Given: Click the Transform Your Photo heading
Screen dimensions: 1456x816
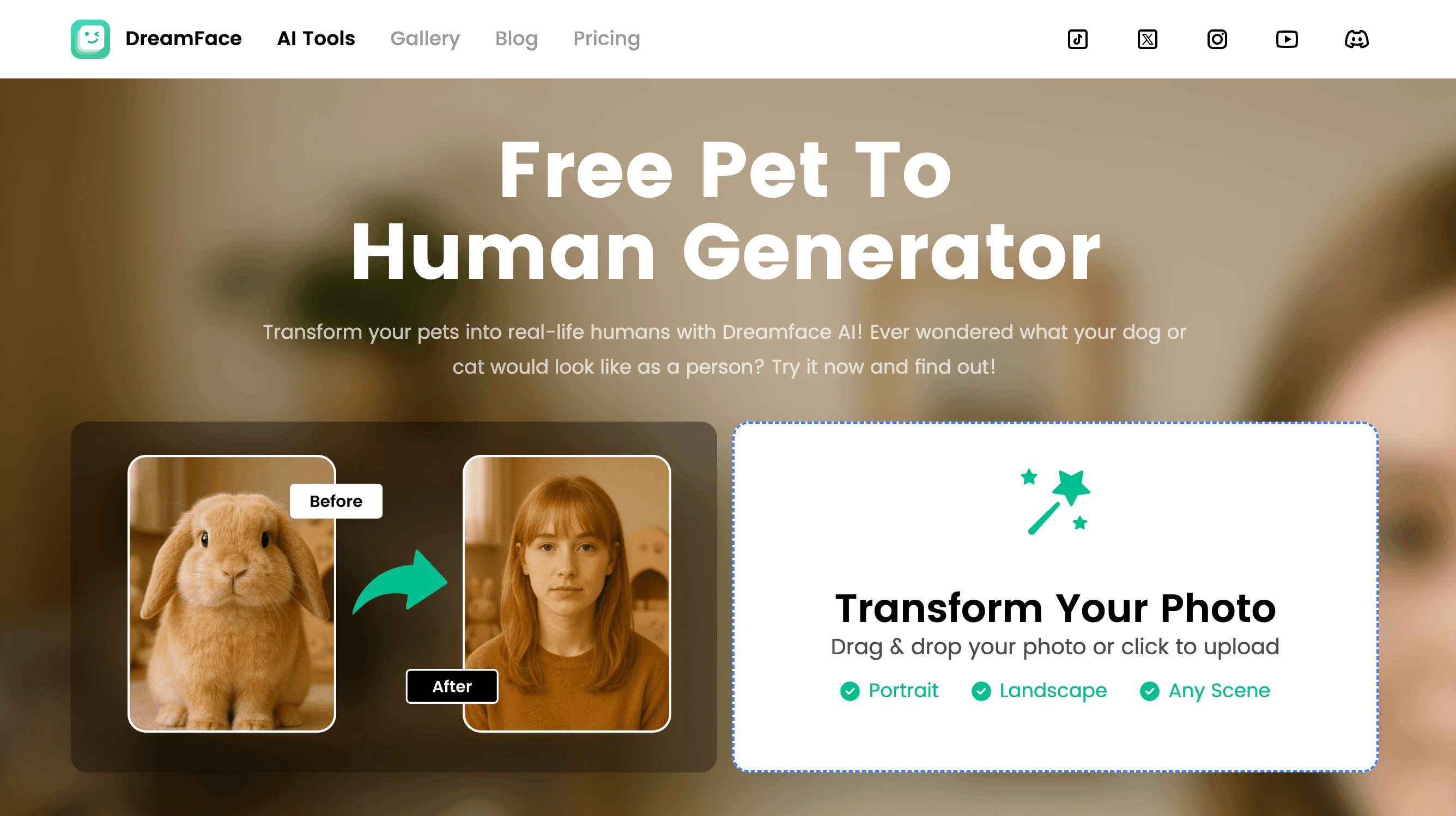Looking at the screenshot, I should click(x=1055, y=608).
